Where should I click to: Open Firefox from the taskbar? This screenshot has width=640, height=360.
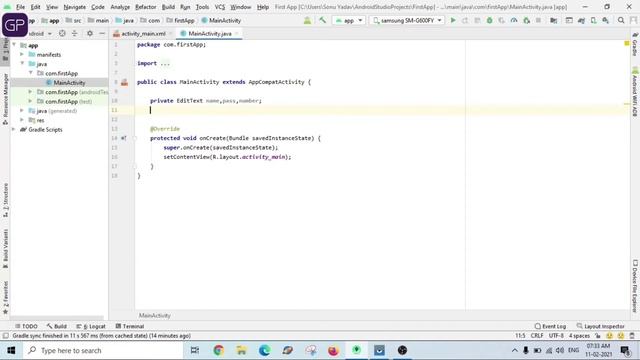click(333, 350)
